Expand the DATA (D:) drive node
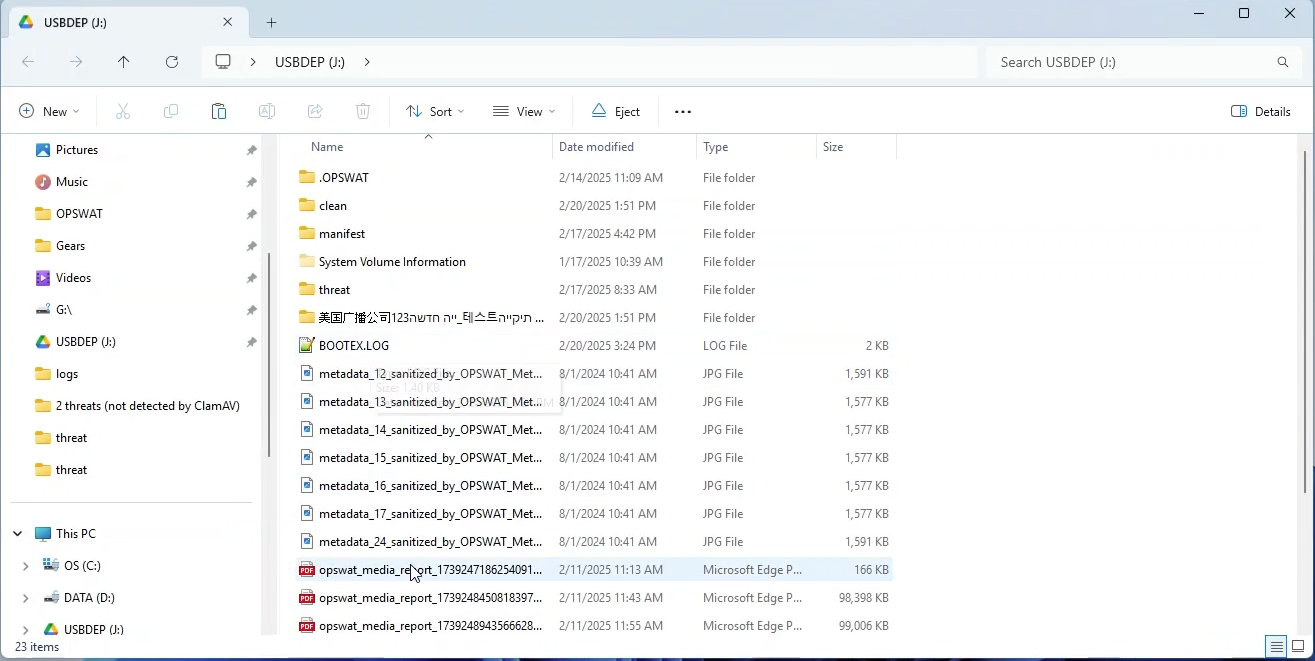 point(25,598)
